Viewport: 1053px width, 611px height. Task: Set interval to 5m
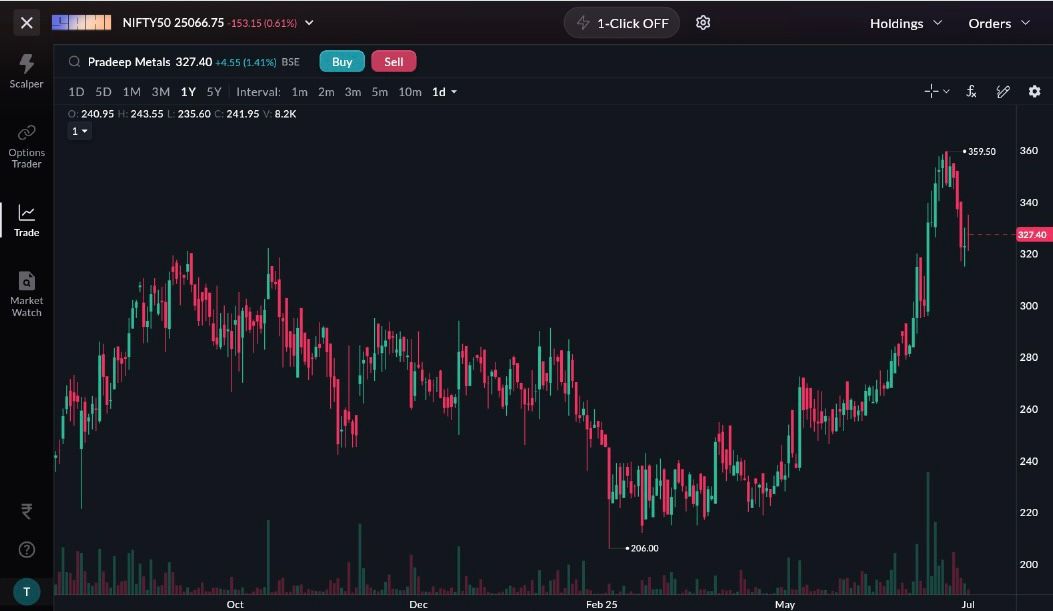click(379, 92)
